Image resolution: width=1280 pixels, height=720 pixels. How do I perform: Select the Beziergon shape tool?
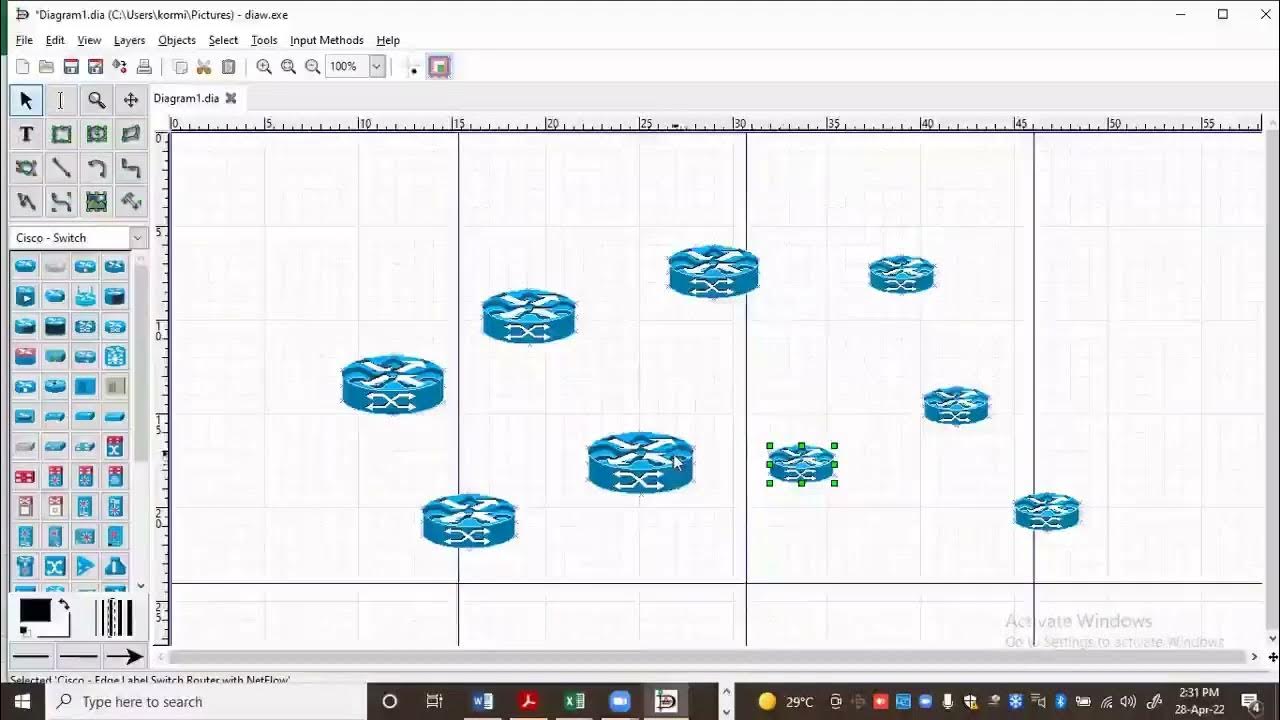click(x=26, y=168)
